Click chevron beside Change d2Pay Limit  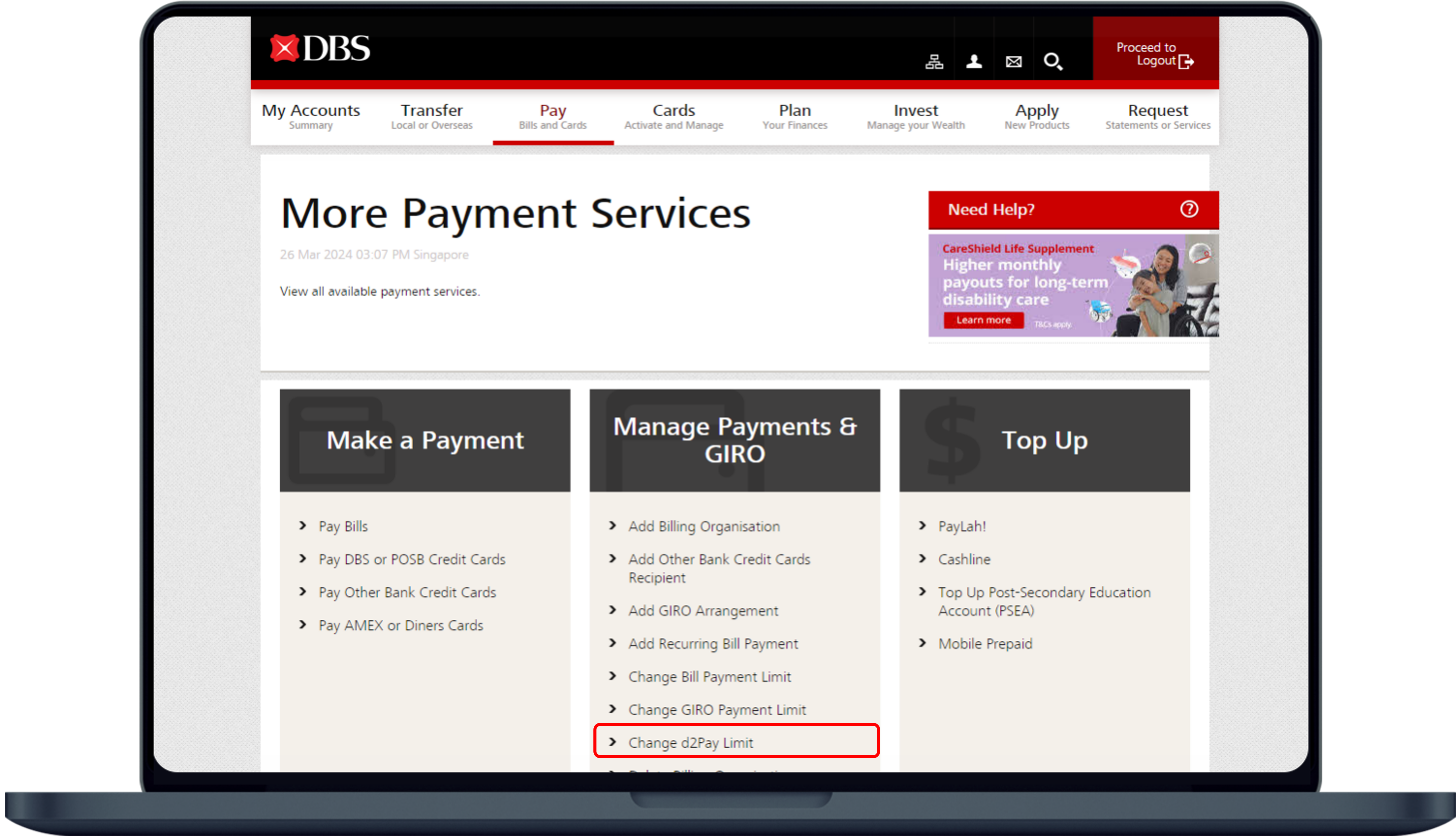[x=612, y=742]
